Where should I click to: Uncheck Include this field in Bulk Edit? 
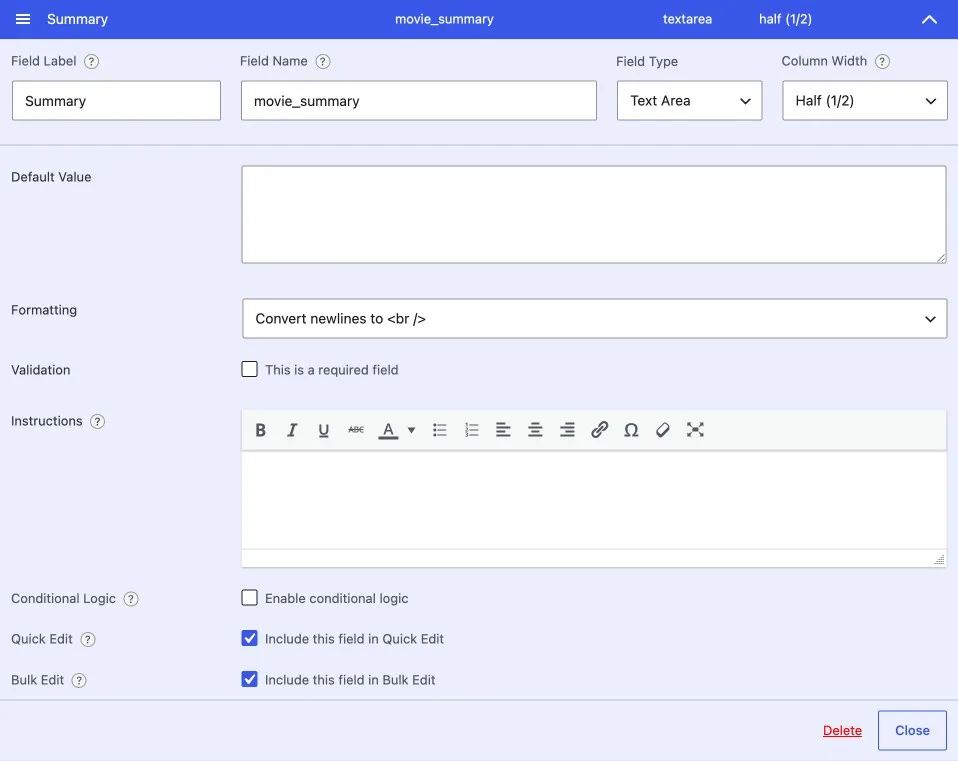[x=249, y=679]
